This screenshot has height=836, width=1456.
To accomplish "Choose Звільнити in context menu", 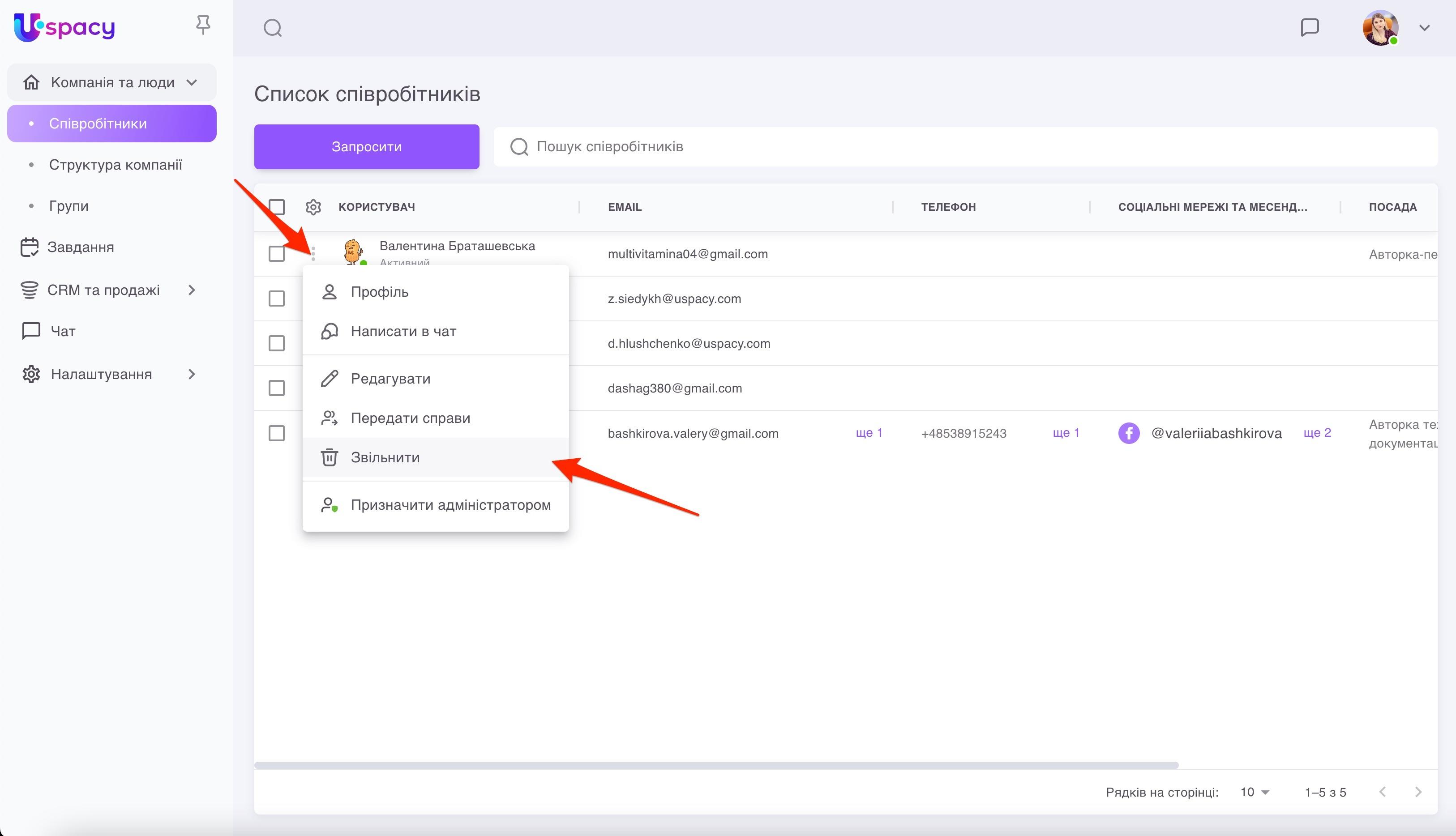I will pos(385,457).
